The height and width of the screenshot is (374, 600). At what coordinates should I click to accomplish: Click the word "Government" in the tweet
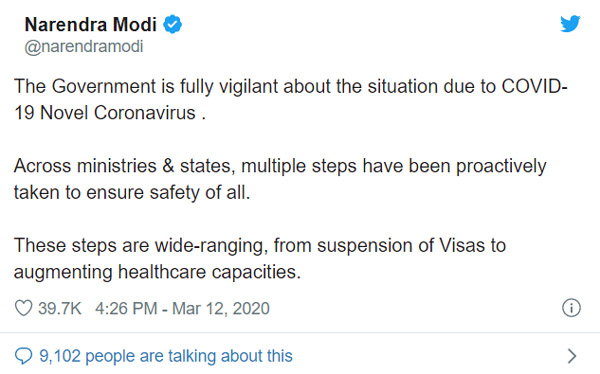coord(104,87)
